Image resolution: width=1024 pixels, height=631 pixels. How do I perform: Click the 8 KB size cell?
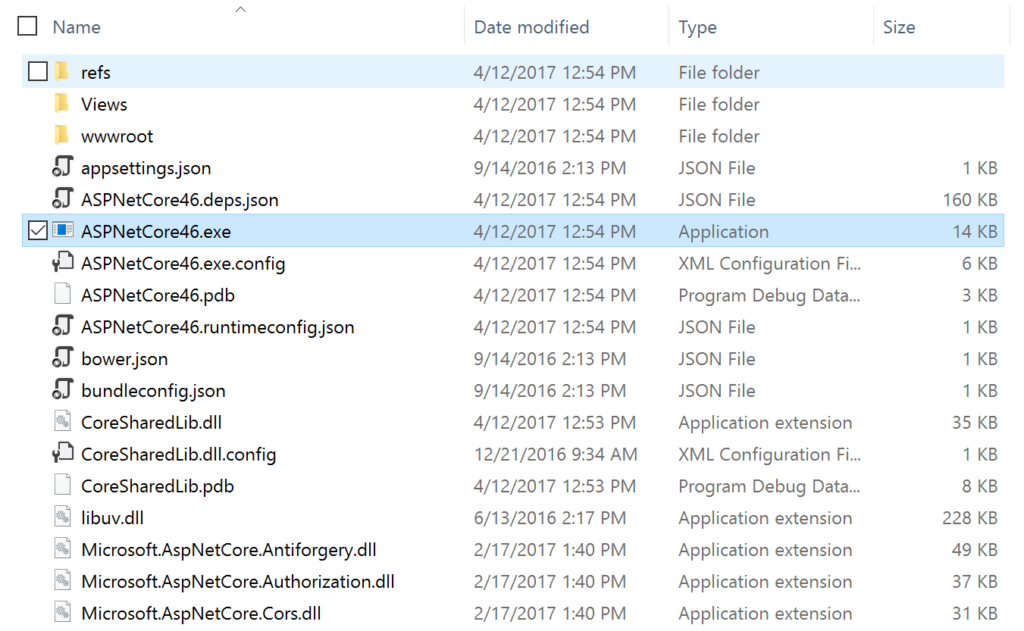(980, 487)
